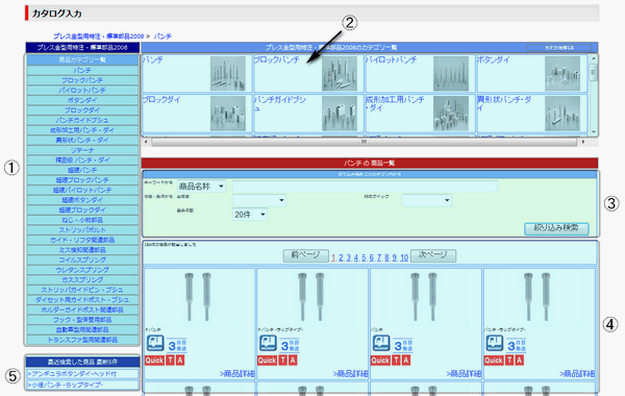Viewport: 625px width, 396px height.
Task: Click the CAD icon on the first product card
Action: 155,343
